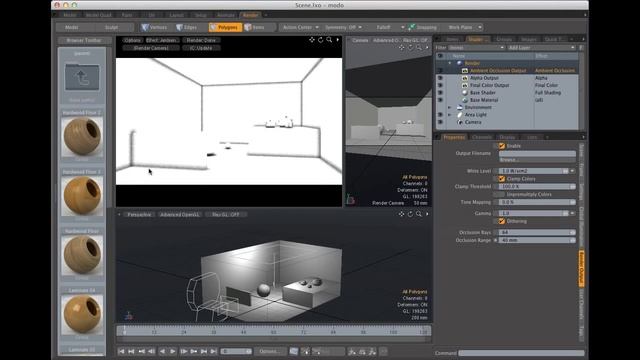
Task: Click the Final Color Output layer icon
Action: [x=464, y=85]
